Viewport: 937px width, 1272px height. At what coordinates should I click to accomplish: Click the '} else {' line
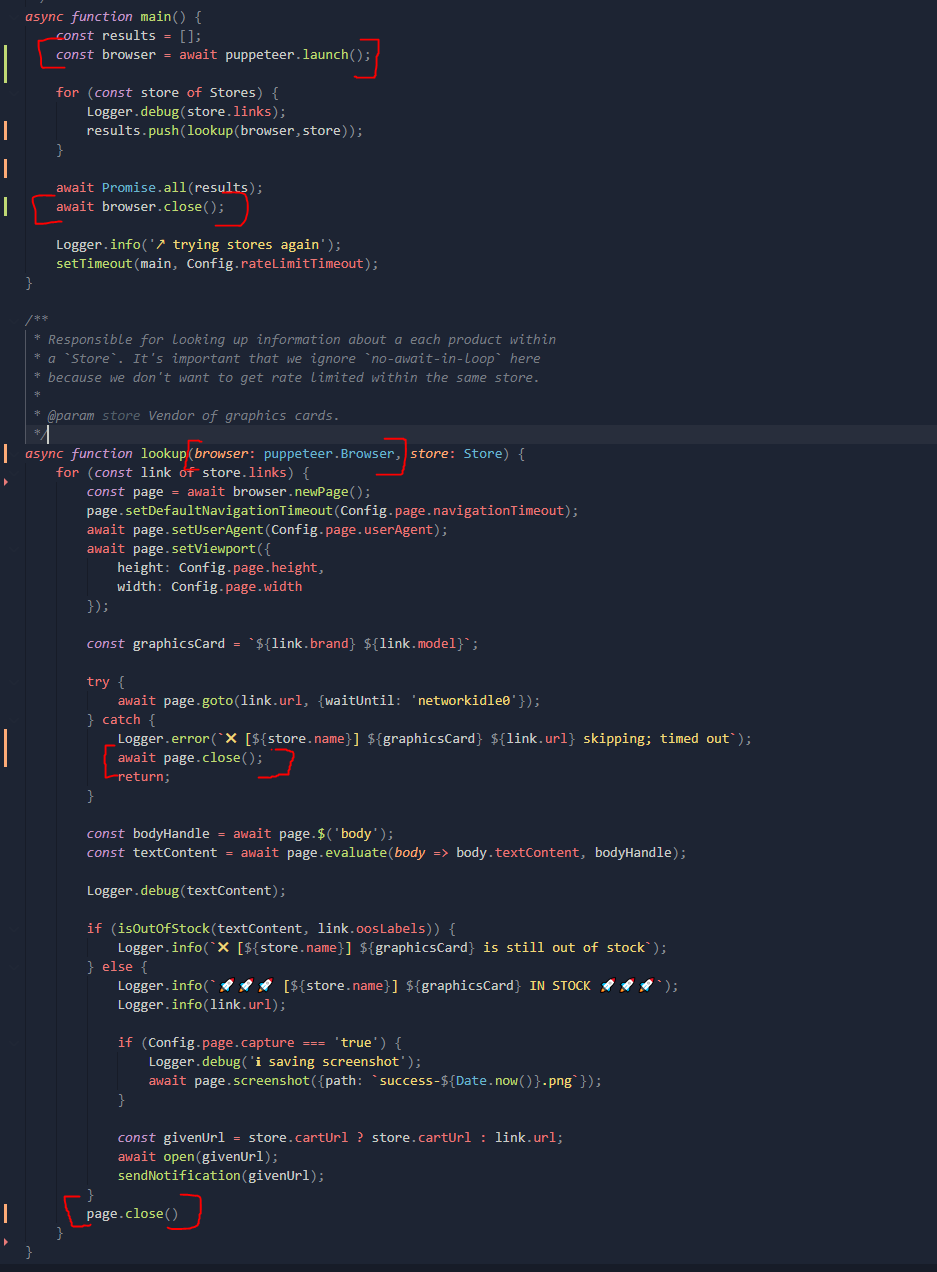point(117,966)
